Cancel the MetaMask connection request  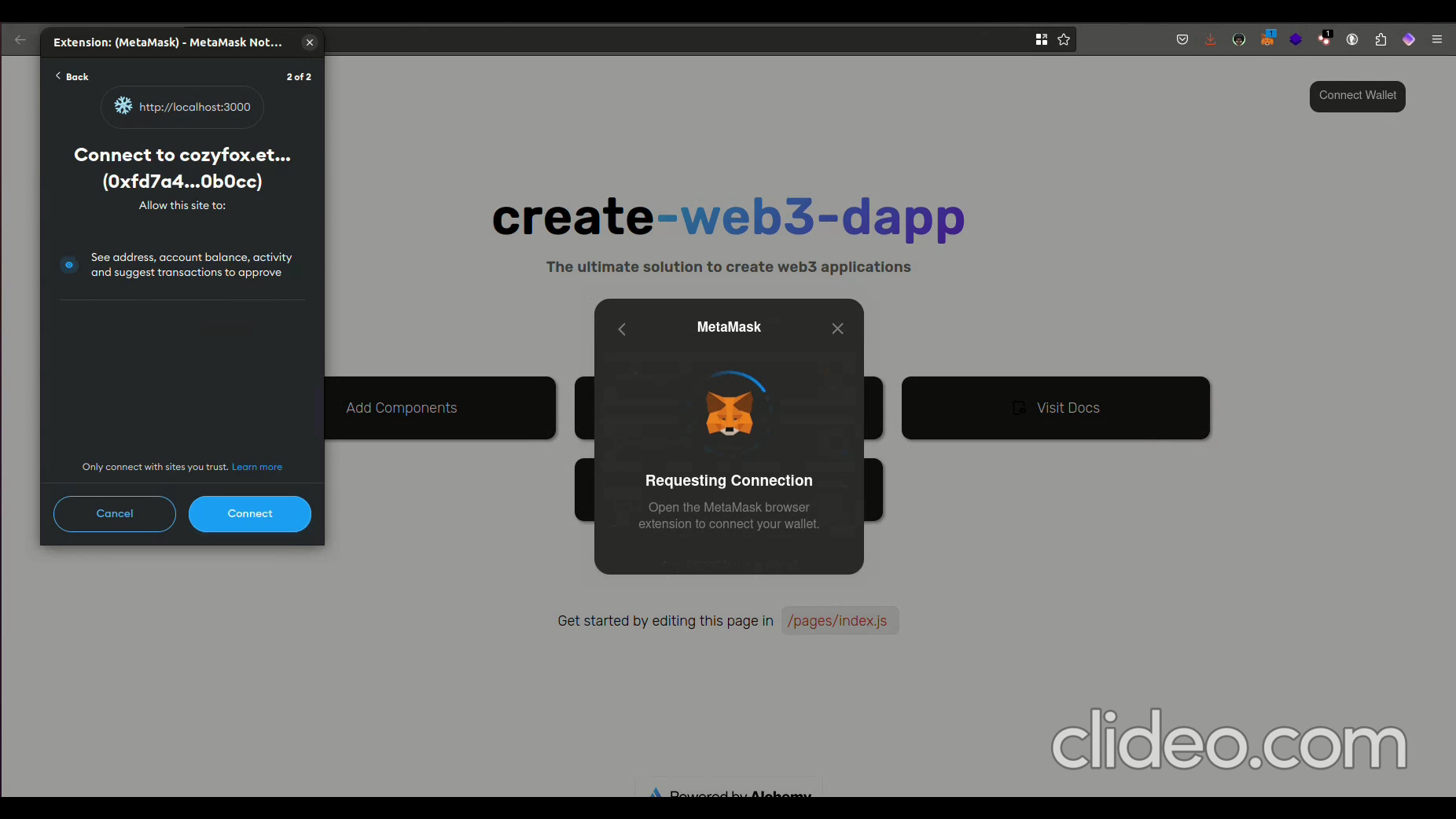115,513
